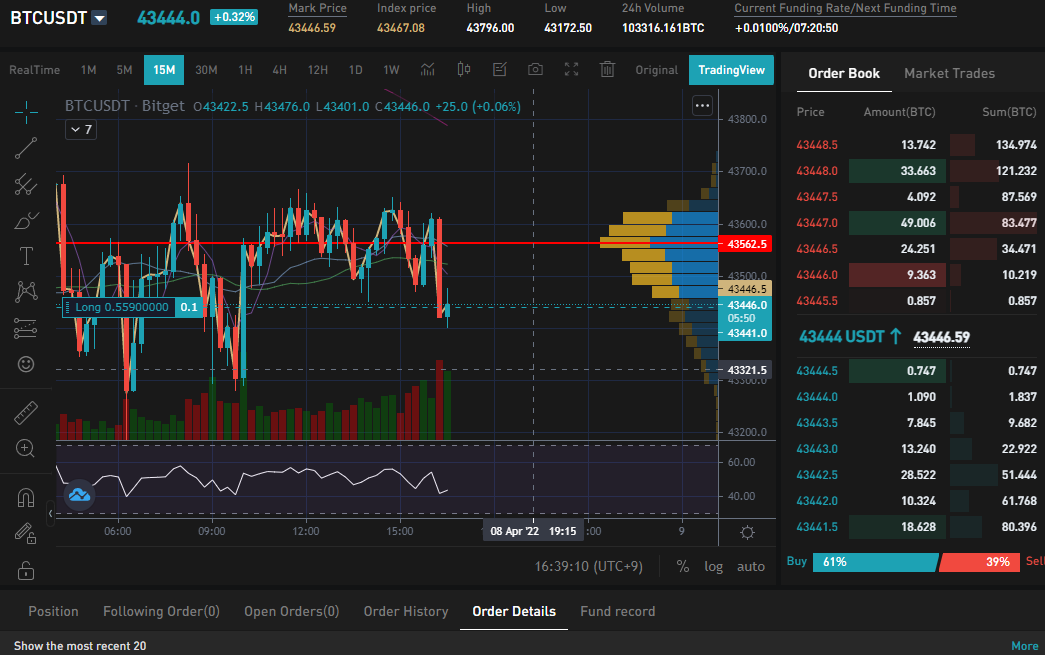Select the long position prediction tool
1045x655 pixels.
click(x=26, y=328)
